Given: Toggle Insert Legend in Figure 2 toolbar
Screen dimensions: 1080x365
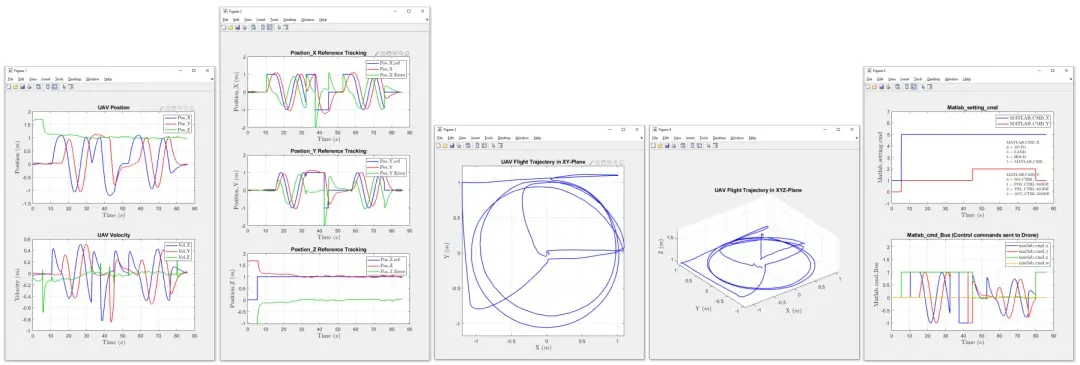Looking at the screenshot, I should tap(269, 28).
